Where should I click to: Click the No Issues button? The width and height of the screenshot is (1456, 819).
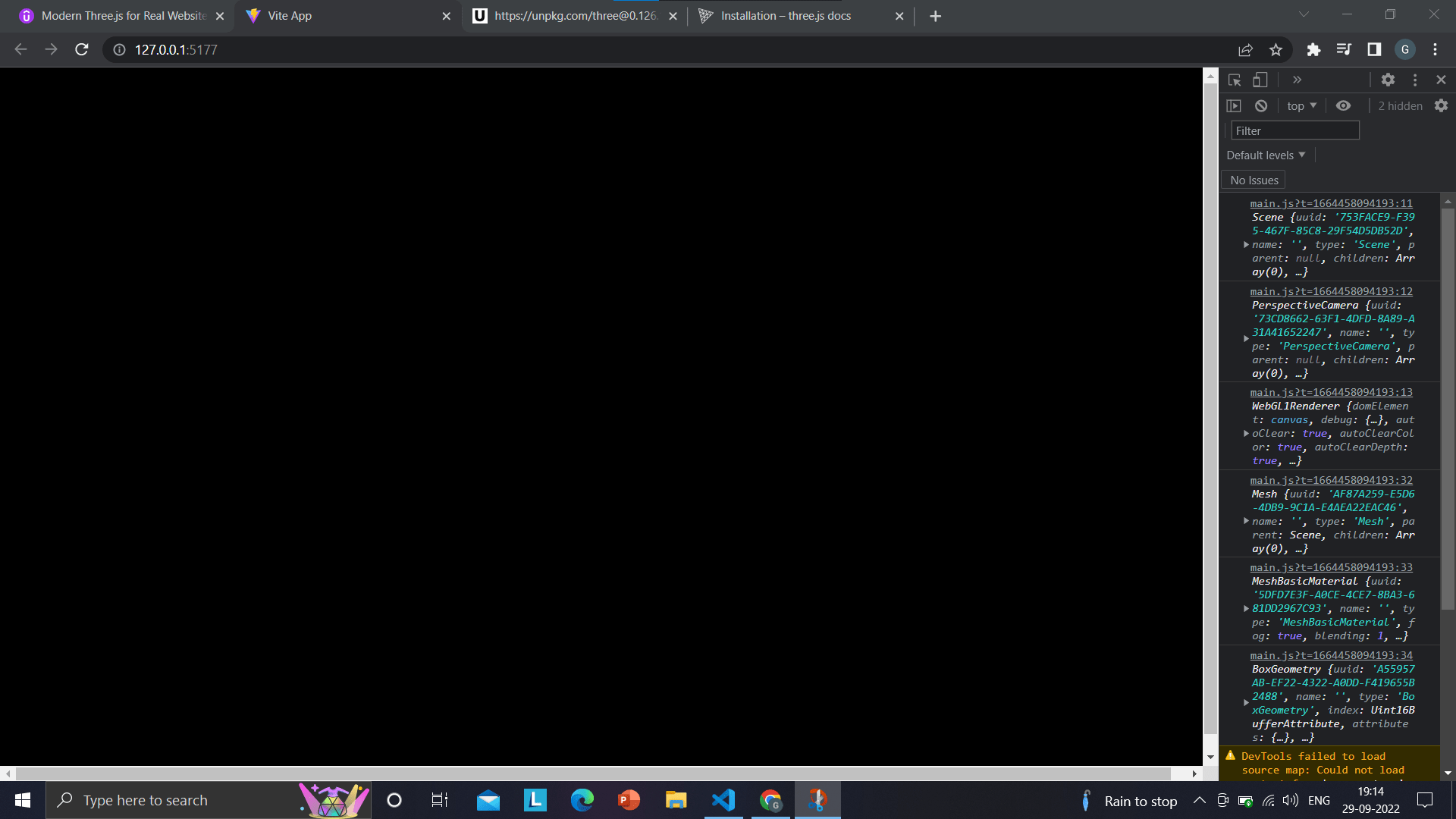click(x=1254, y=180)
